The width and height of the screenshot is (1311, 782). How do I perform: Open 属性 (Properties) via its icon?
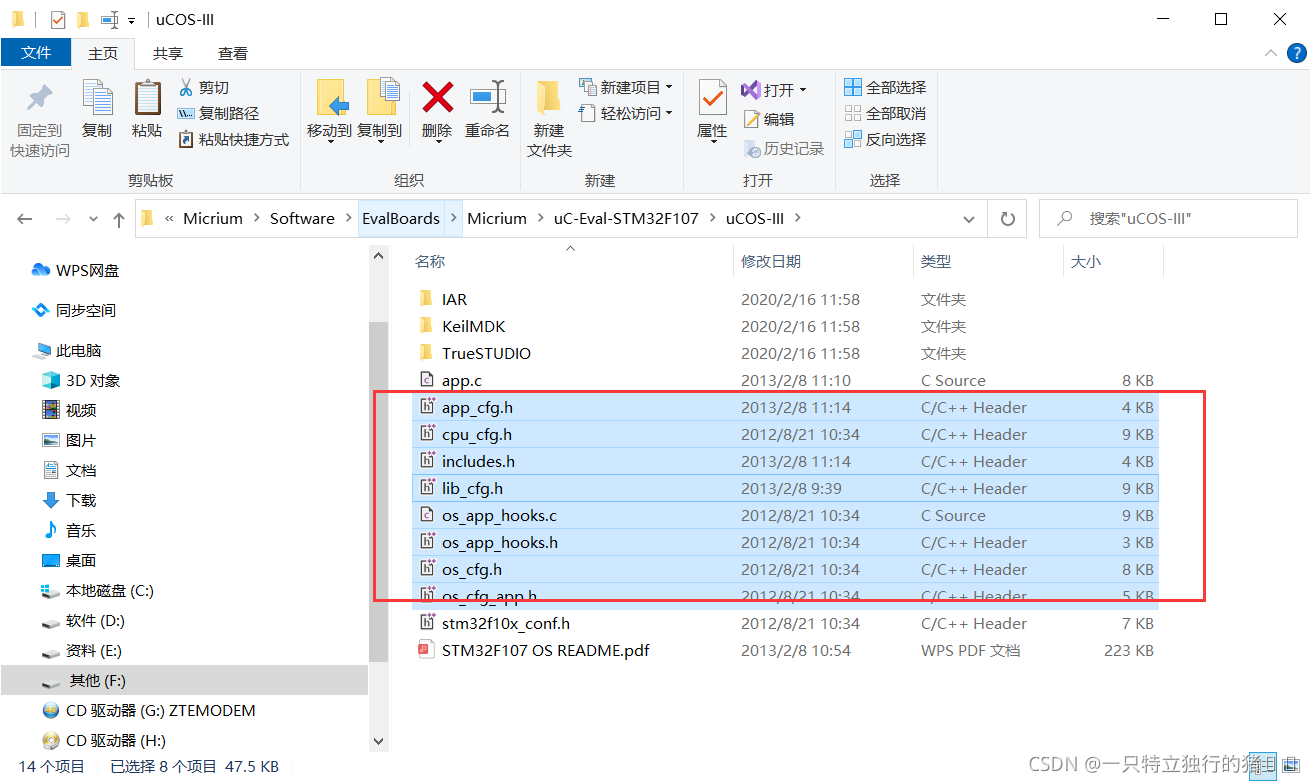(x=711, y=107)
